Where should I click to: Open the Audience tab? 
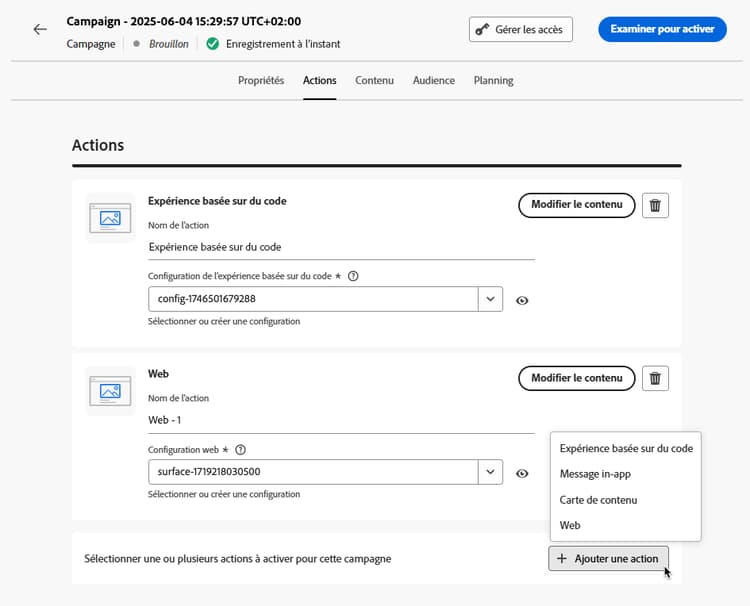(434, 80)
